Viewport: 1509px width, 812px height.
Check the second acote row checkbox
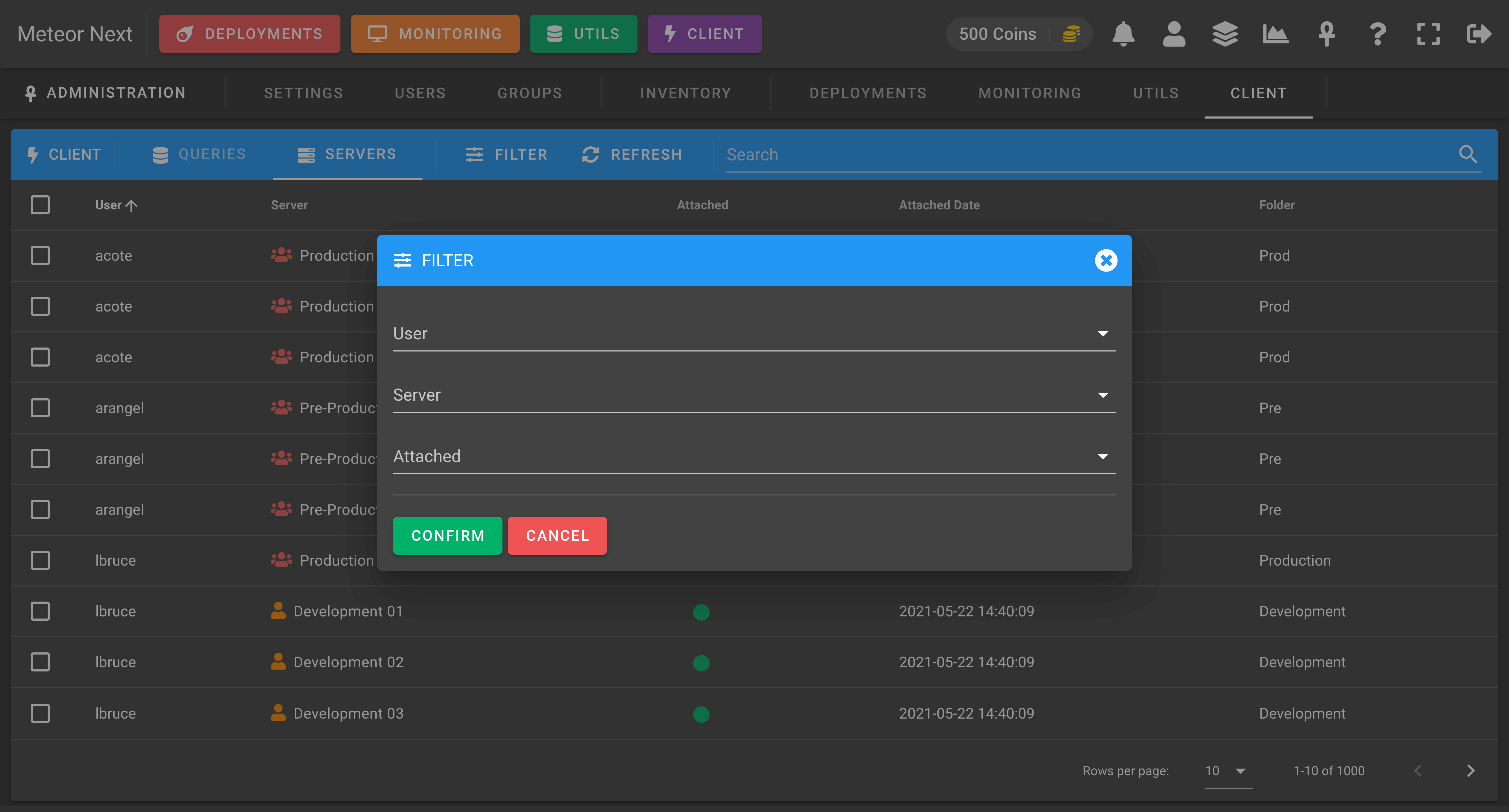click(x=40, y=306)
